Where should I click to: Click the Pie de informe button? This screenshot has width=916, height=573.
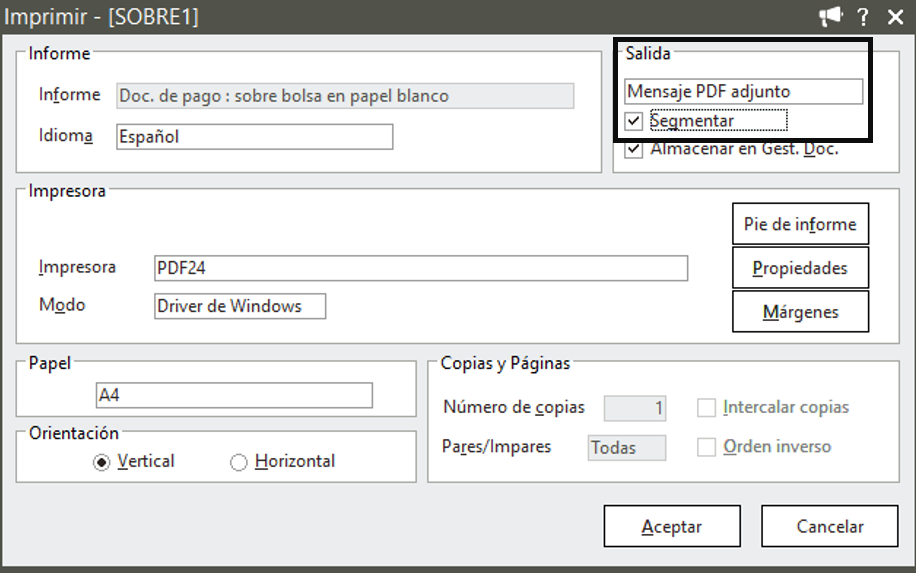point(800,224)
